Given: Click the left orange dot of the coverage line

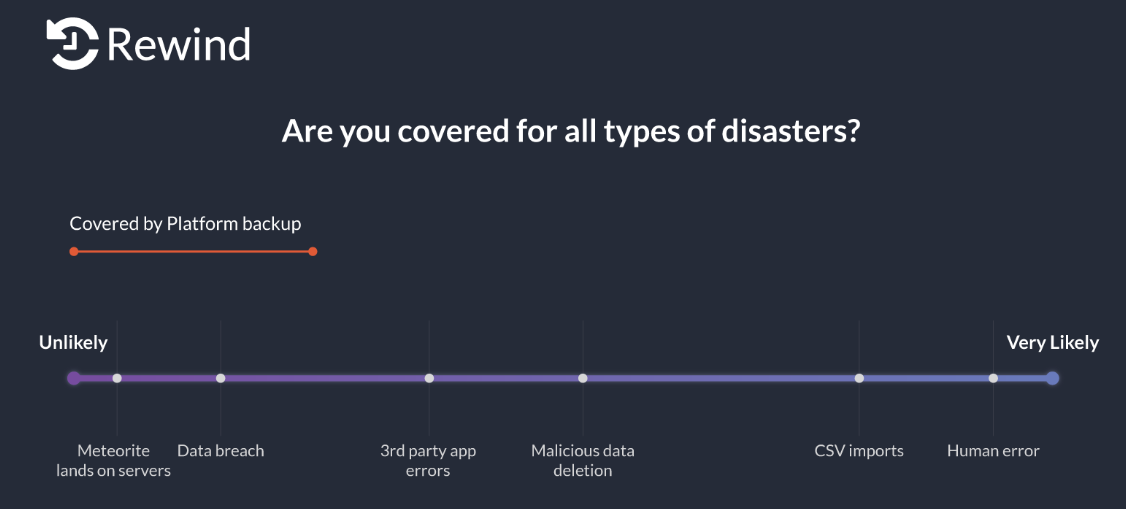Looking at the screenshot, I should [x=73, y=251].
